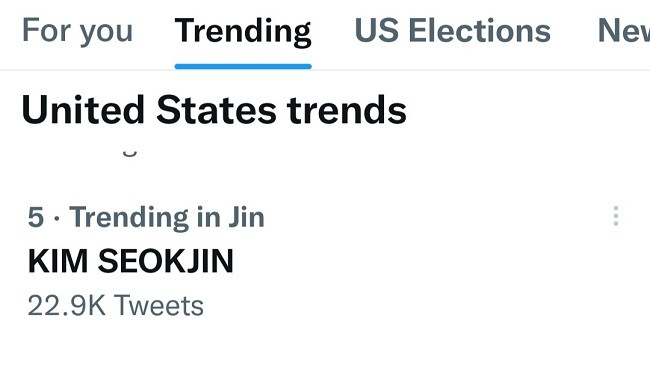
Task: Click the small curved mark below heading
Action: pyautogui.click(x=130, y=154)
